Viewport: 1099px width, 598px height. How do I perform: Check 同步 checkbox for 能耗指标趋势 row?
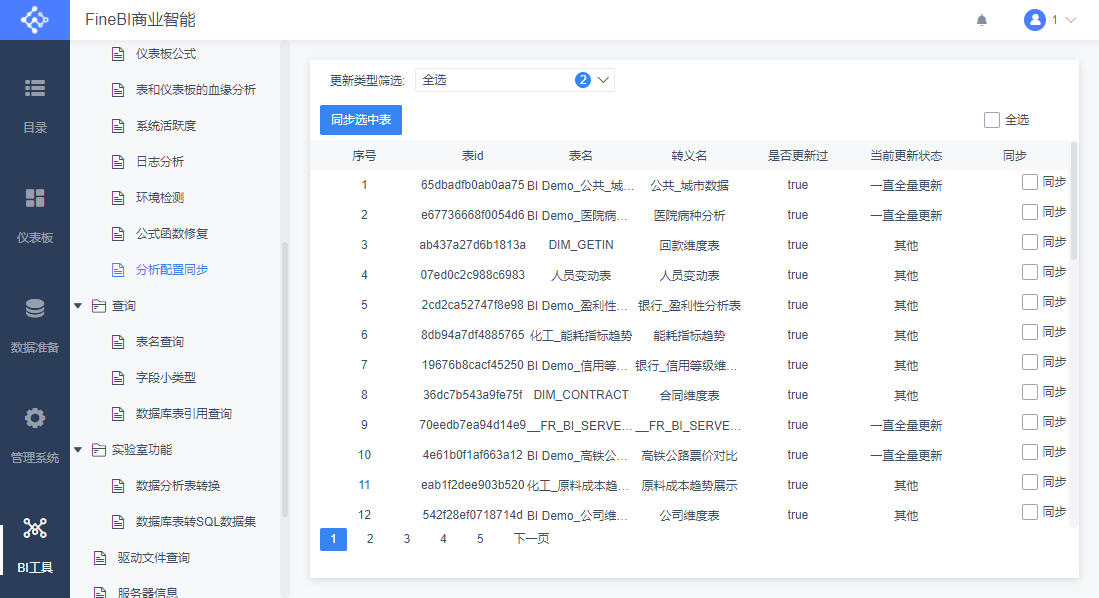click(x=1029, y=332)
